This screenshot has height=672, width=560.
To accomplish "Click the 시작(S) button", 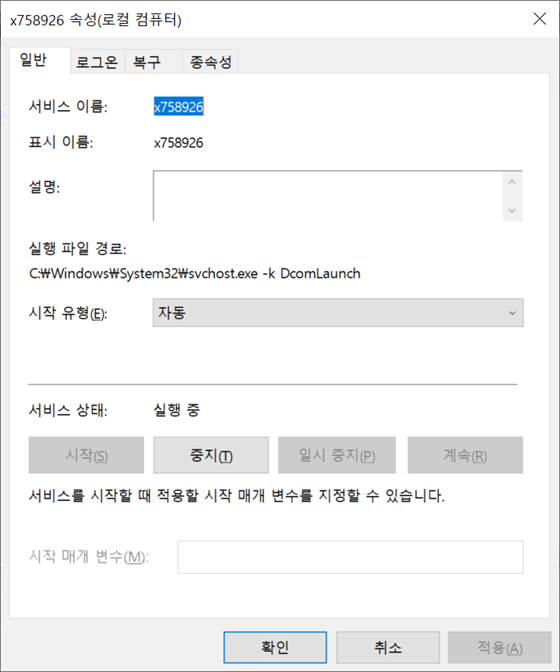I will coord(86,455).
